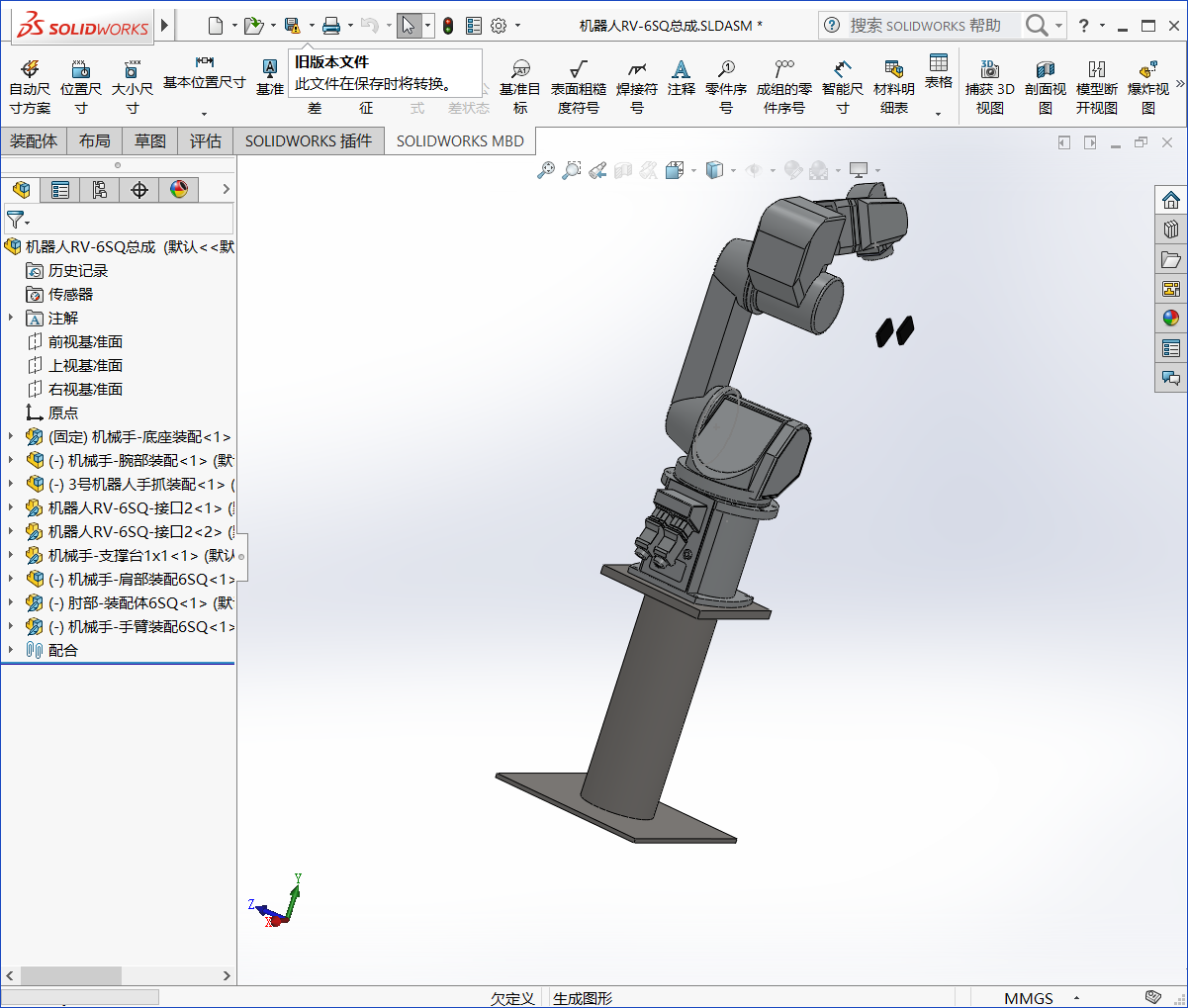Expand the 配合 (Mates) tree node
Screen dimensions: 1188x1008
[12, 650]
